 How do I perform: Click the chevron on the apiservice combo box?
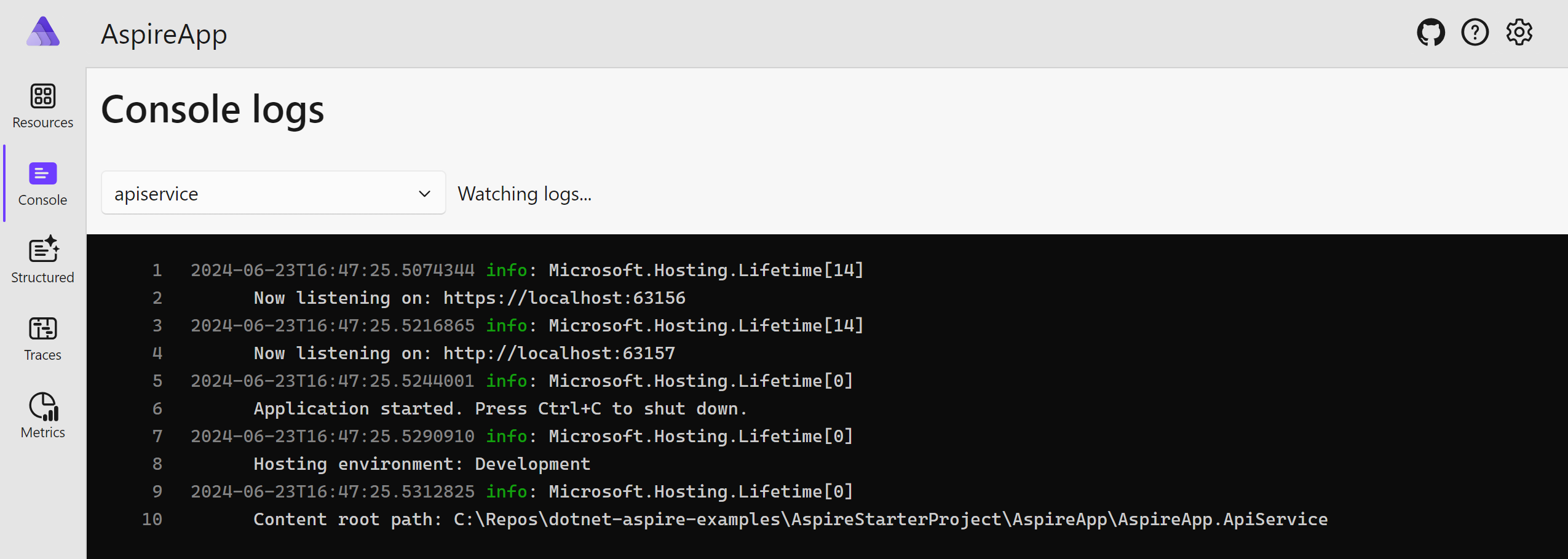click(424, 192)
